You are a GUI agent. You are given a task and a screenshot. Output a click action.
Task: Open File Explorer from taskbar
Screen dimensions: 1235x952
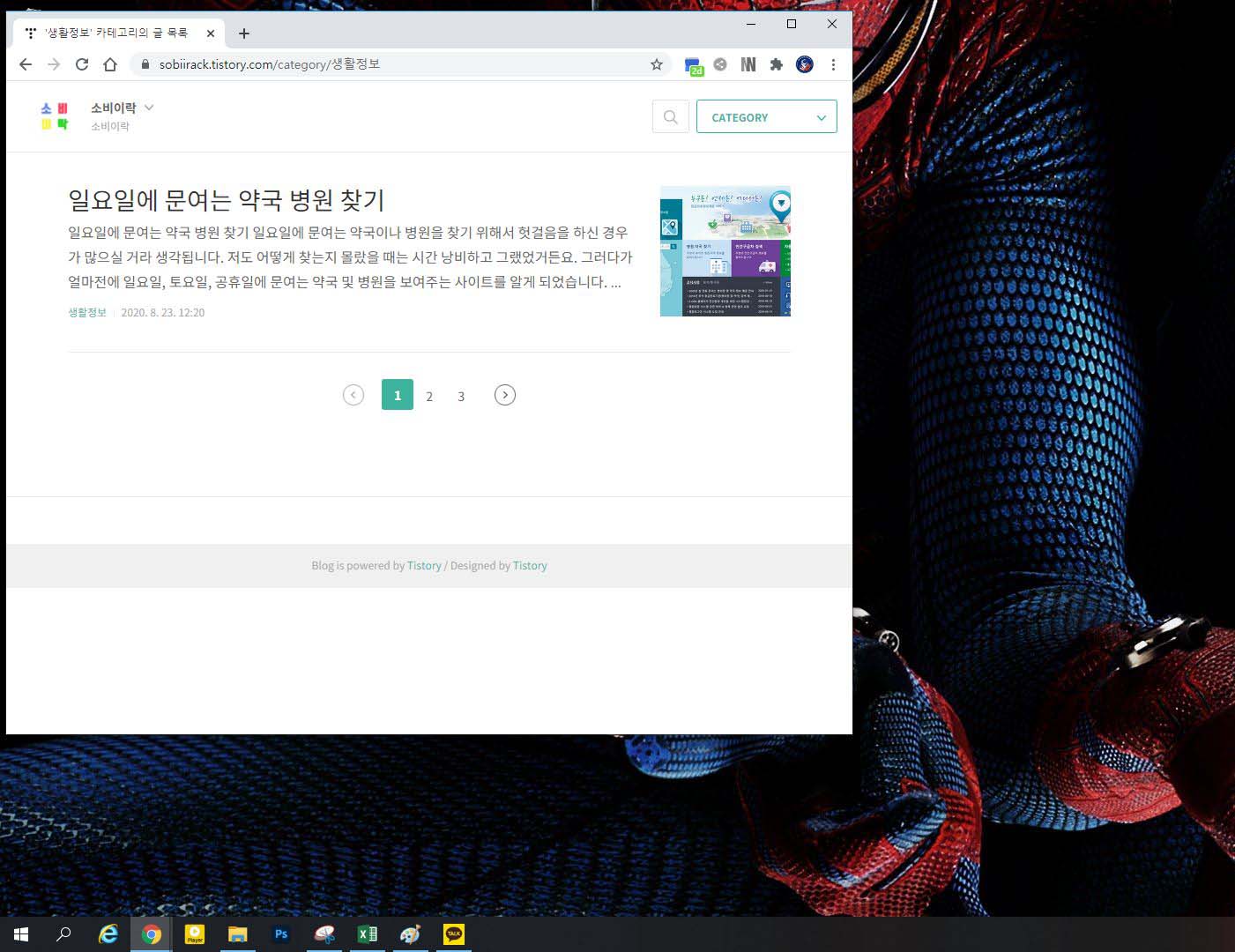point(238,934)
